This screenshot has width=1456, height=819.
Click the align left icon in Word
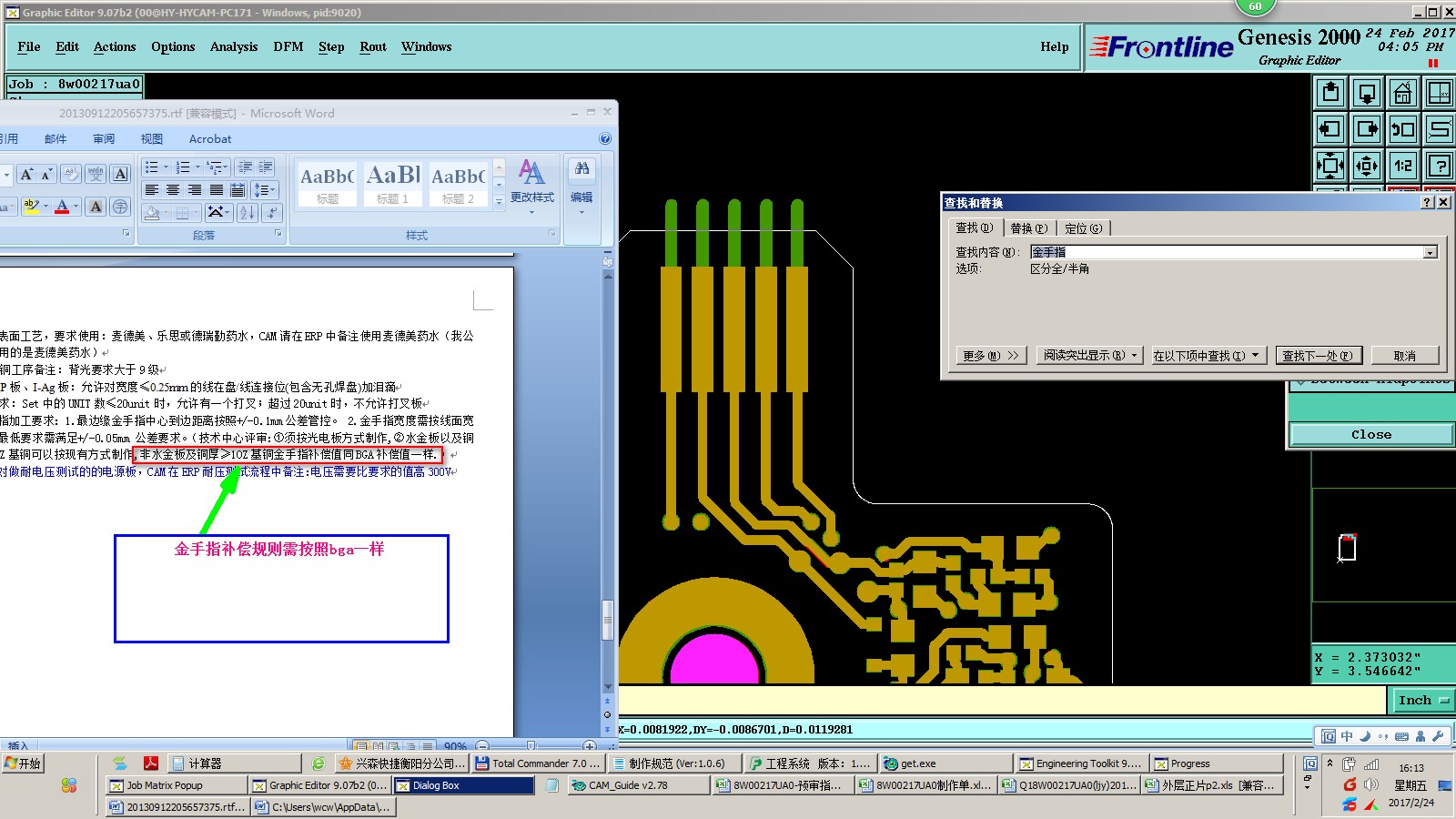click(151, 190)
